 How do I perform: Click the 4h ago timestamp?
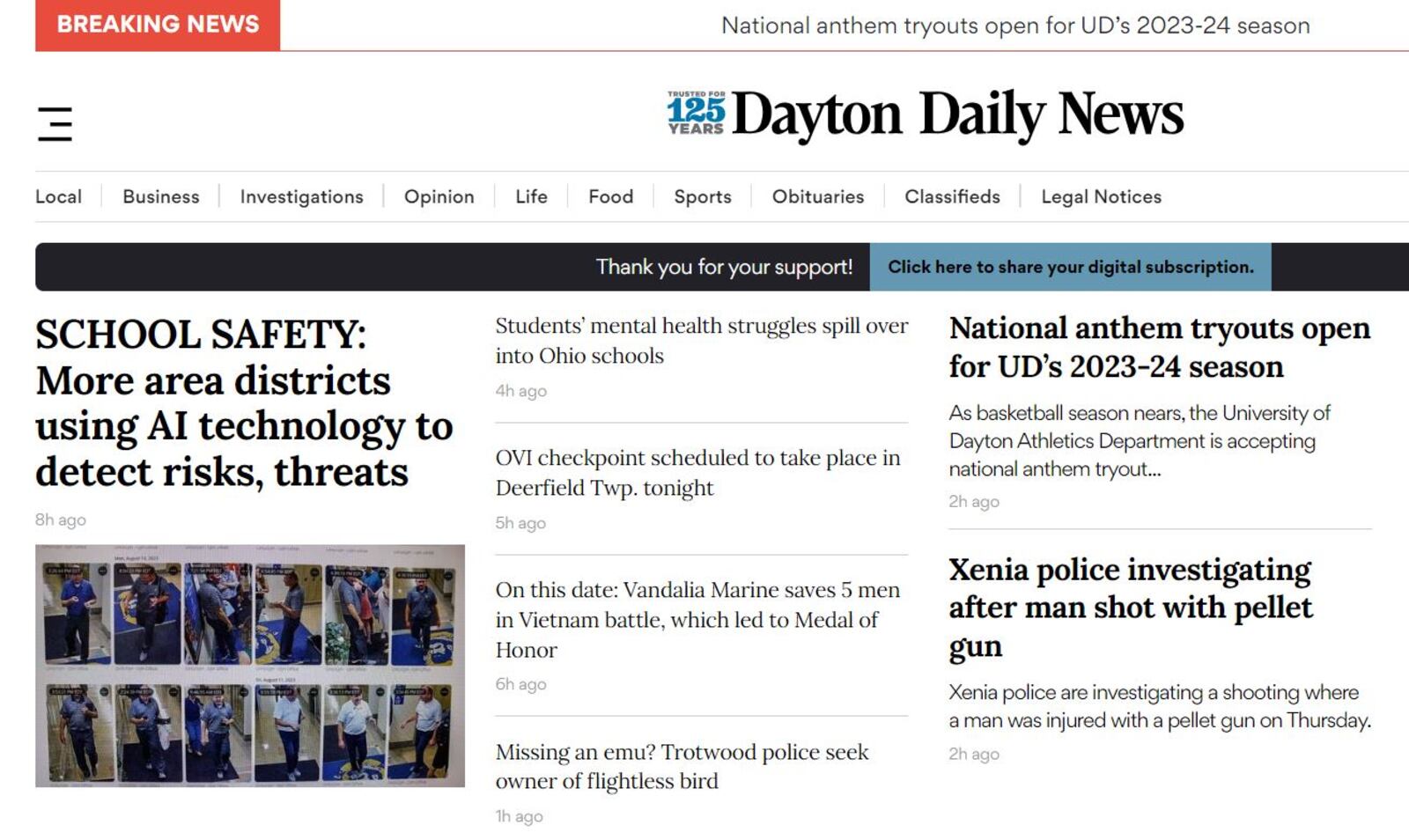tap(520, 391)
